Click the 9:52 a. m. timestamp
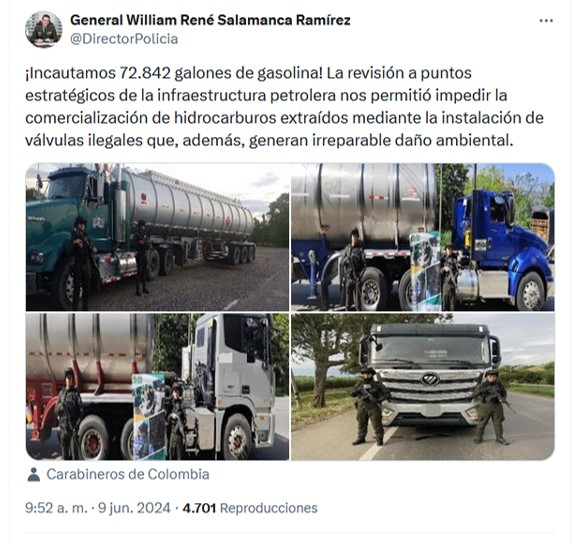 point(56,508)
